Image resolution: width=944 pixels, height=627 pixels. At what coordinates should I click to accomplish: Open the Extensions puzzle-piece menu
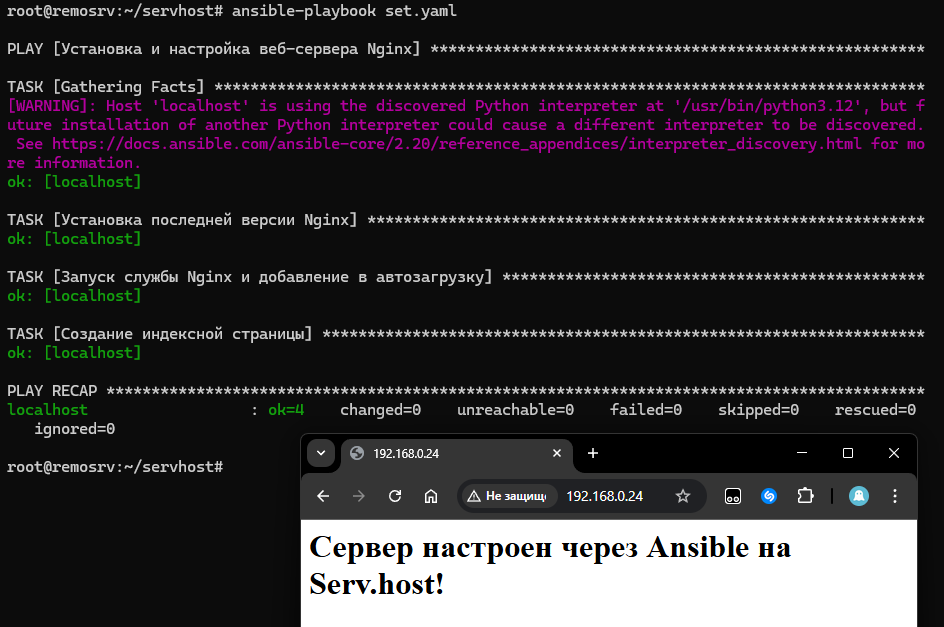point(805,496)
